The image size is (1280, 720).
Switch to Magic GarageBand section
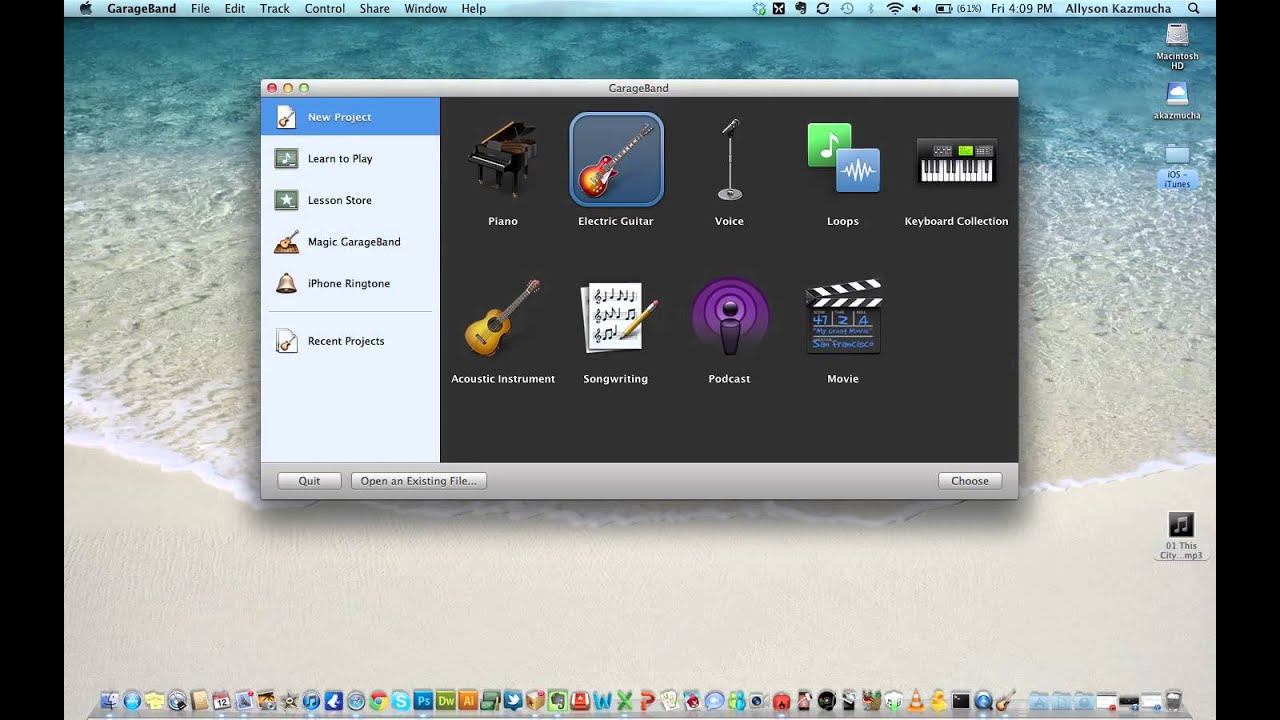coord(350,242)
